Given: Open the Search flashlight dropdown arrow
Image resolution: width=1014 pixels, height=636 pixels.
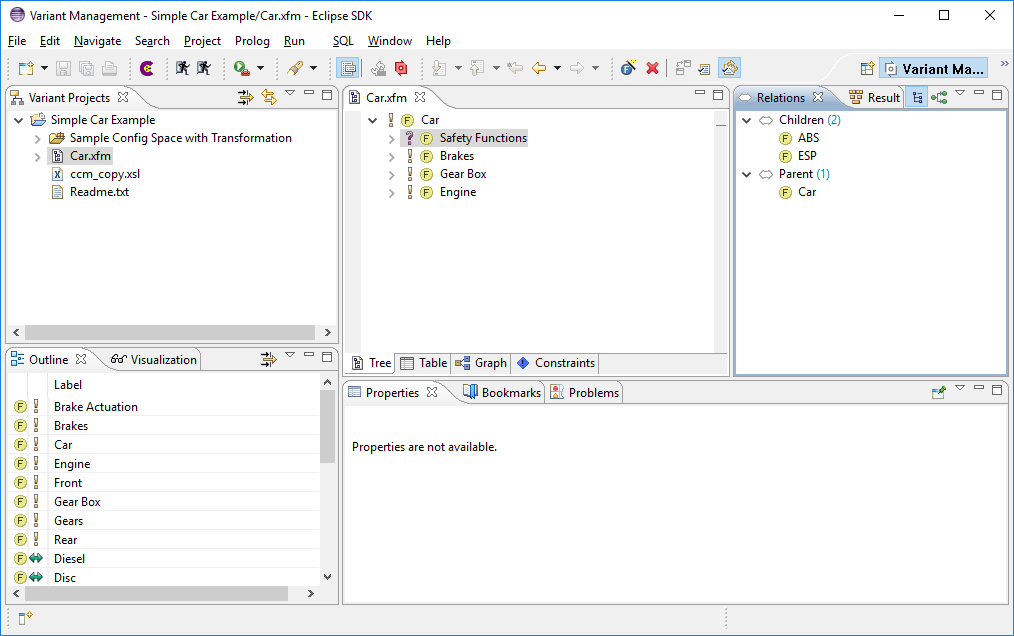Looking at the screenshot, I should coord(314,68).
